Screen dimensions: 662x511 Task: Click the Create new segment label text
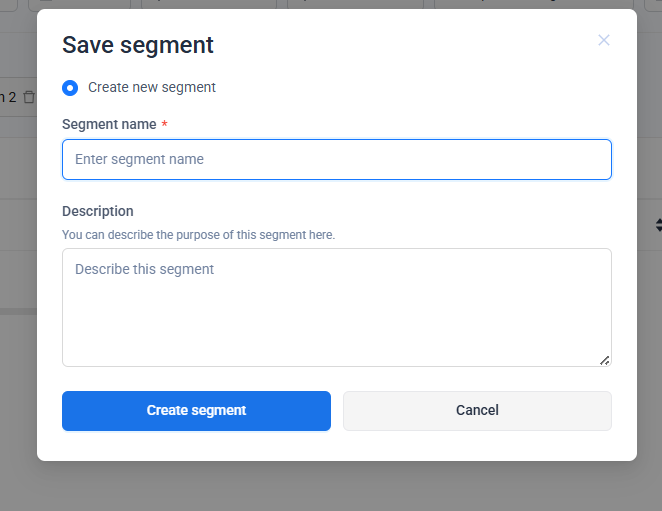[151, 88]
